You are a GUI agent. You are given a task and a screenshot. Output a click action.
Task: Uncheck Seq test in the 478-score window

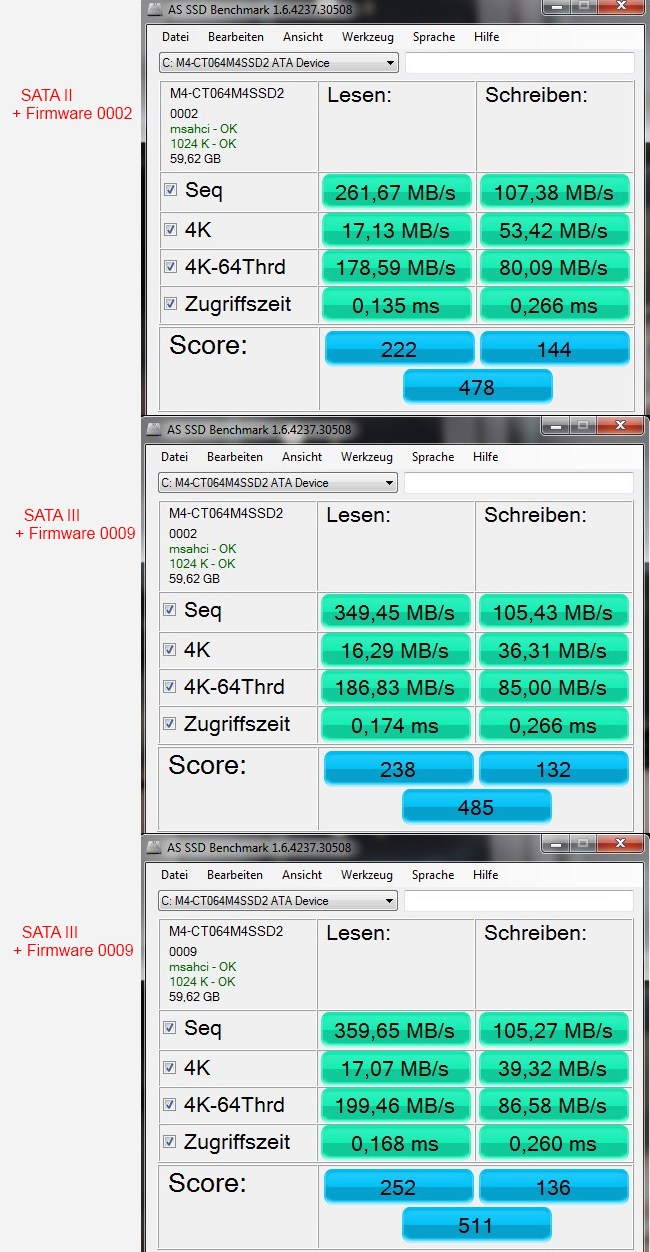(171, 190)
